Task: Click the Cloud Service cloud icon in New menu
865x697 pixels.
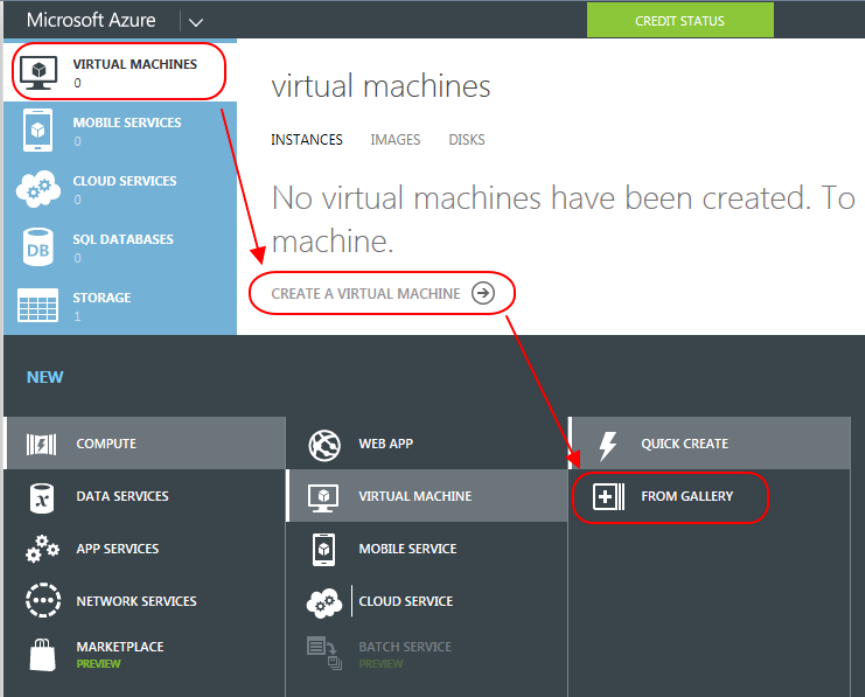Action: click(x=324, y=603)
